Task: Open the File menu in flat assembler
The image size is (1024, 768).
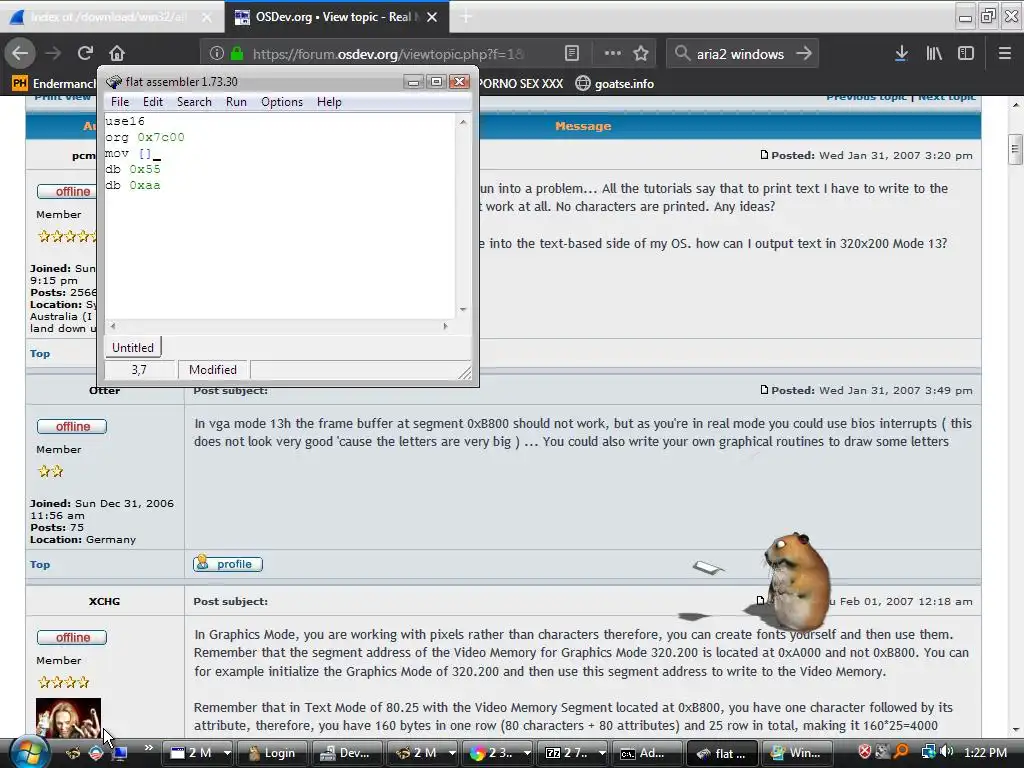Action: coord(120,102)
